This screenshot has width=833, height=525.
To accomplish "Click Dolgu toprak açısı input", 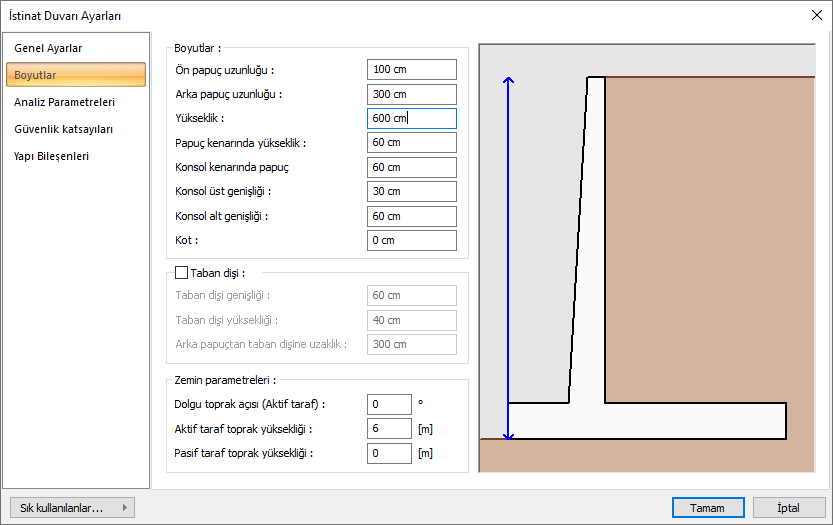I will 389,404.
